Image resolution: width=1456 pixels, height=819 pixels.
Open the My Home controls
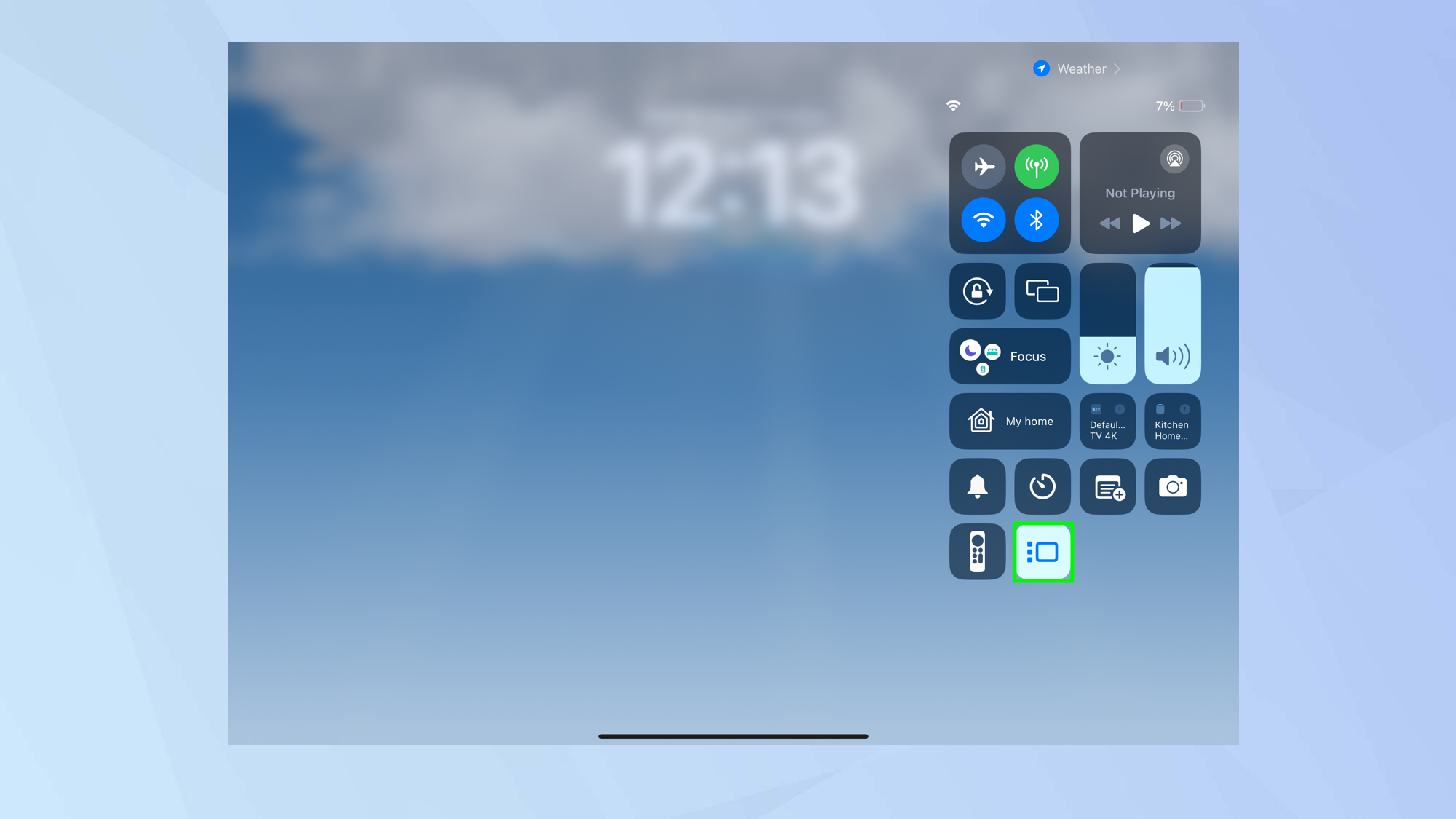tap(1010, 421)
